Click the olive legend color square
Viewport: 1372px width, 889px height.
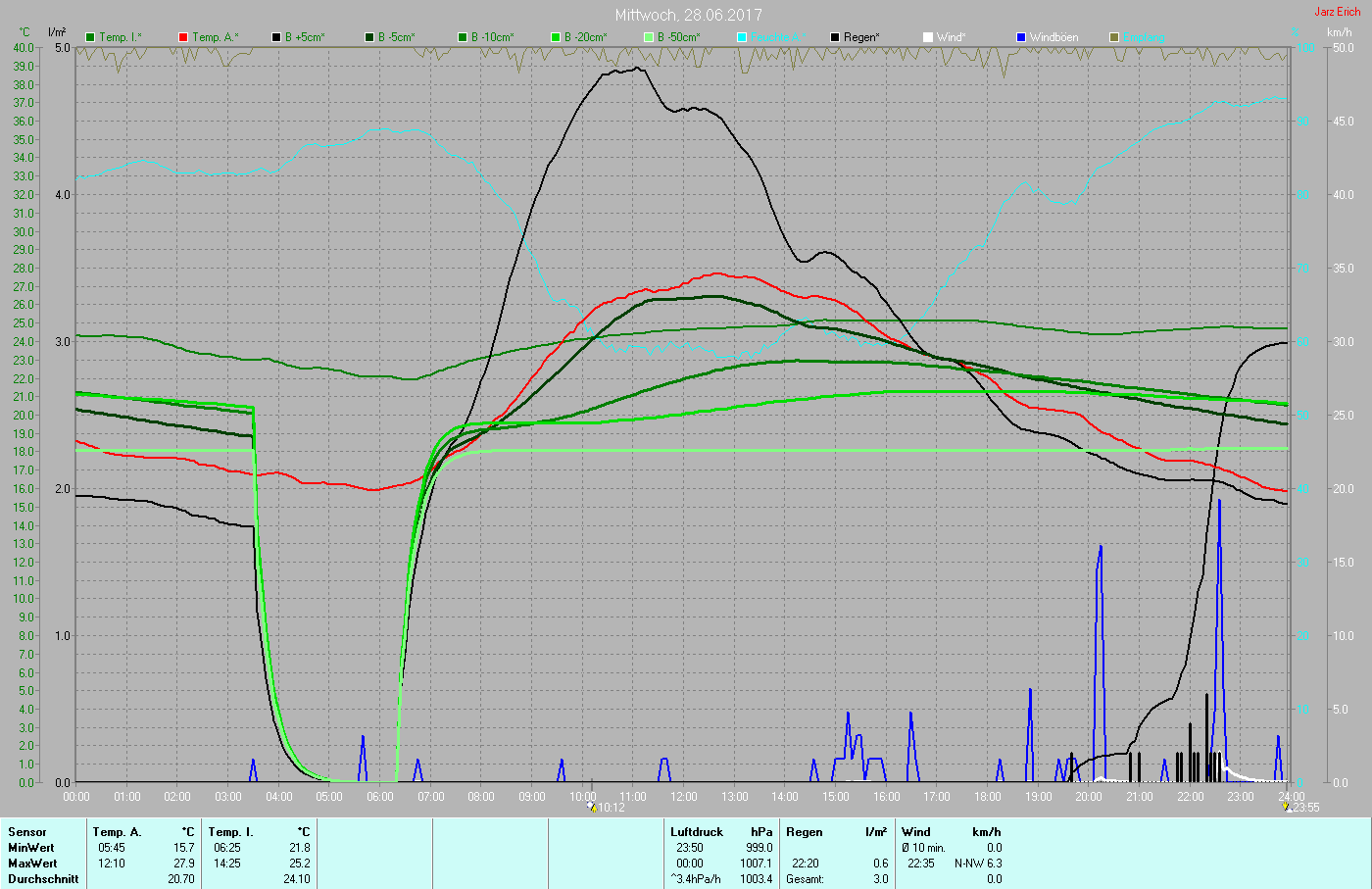coord(1114,37)
